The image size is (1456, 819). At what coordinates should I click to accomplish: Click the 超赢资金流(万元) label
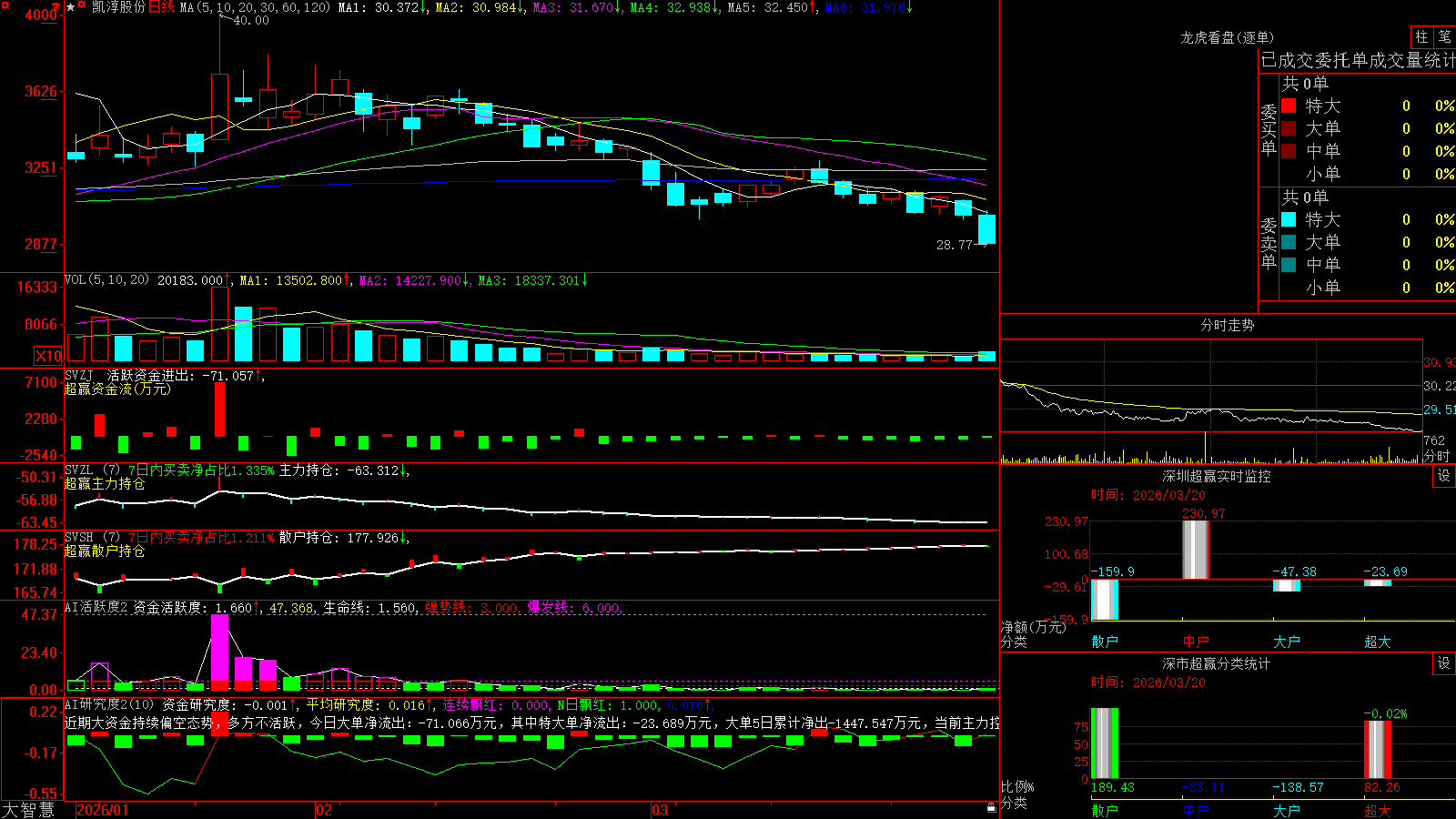[117, 389]
